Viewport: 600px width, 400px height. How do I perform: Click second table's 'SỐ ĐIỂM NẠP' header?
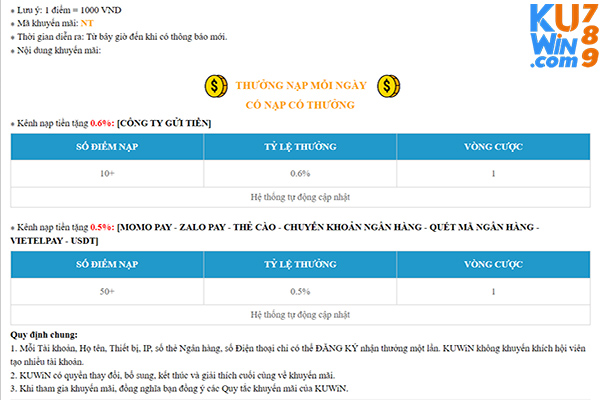[x=107, y=264]
